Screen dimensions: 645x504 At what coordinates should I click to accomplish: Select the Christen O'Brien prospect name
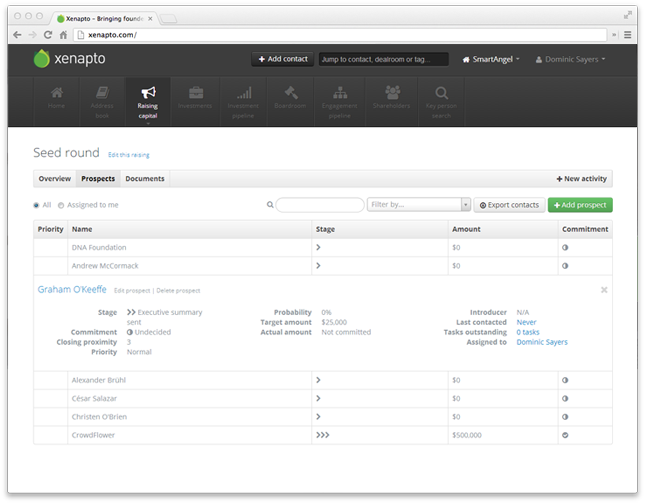pos(99,417)
